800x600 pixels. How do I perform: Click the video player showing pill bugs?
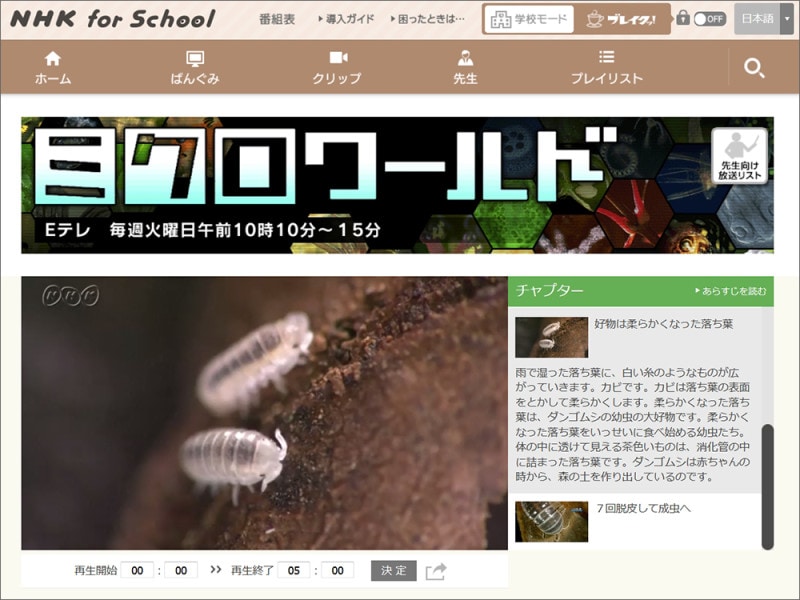pyautogui.click(x=264, y=413)
